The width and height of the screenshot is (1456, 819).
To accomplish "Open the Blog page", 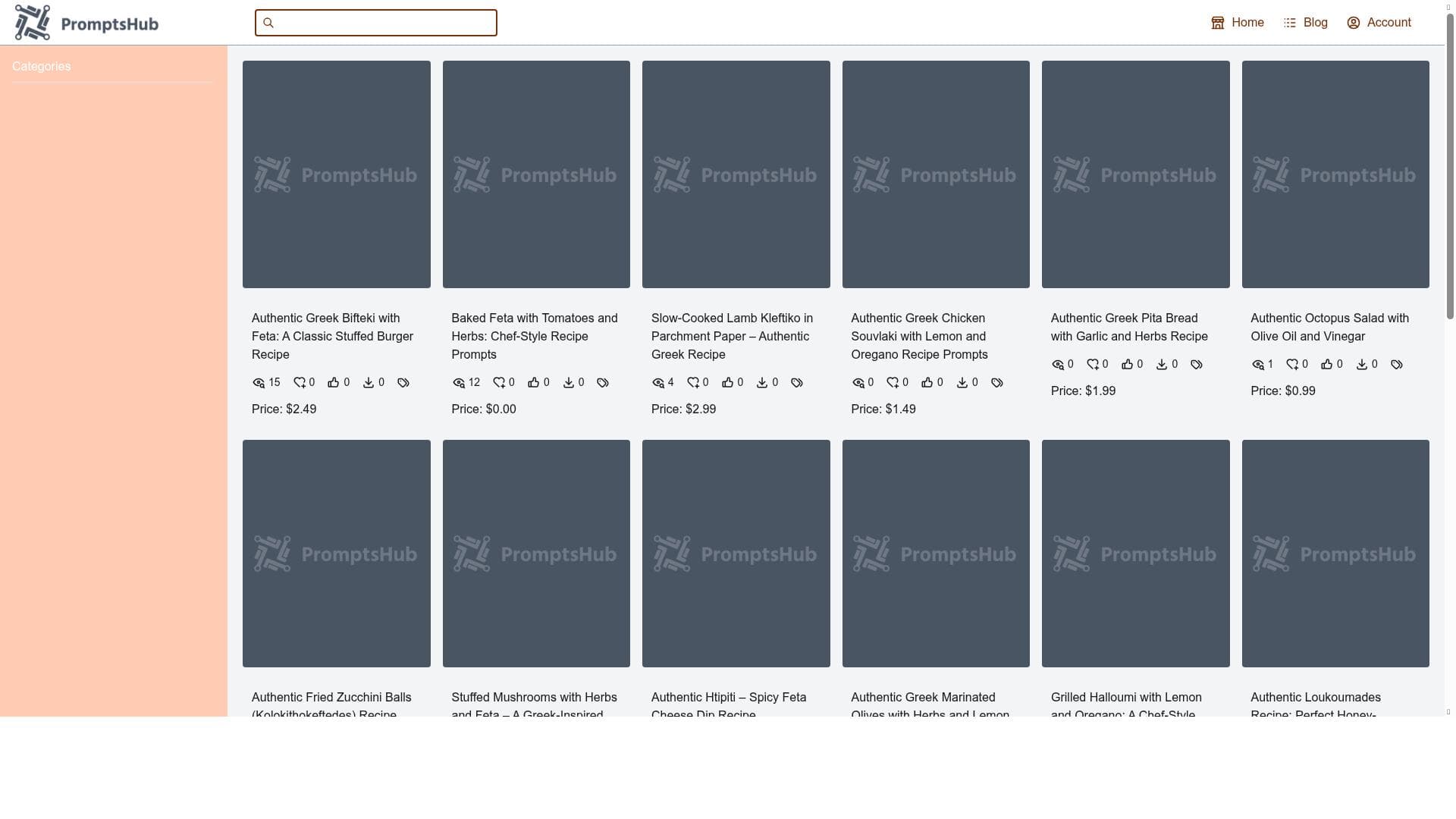I will pos(1305,23).
